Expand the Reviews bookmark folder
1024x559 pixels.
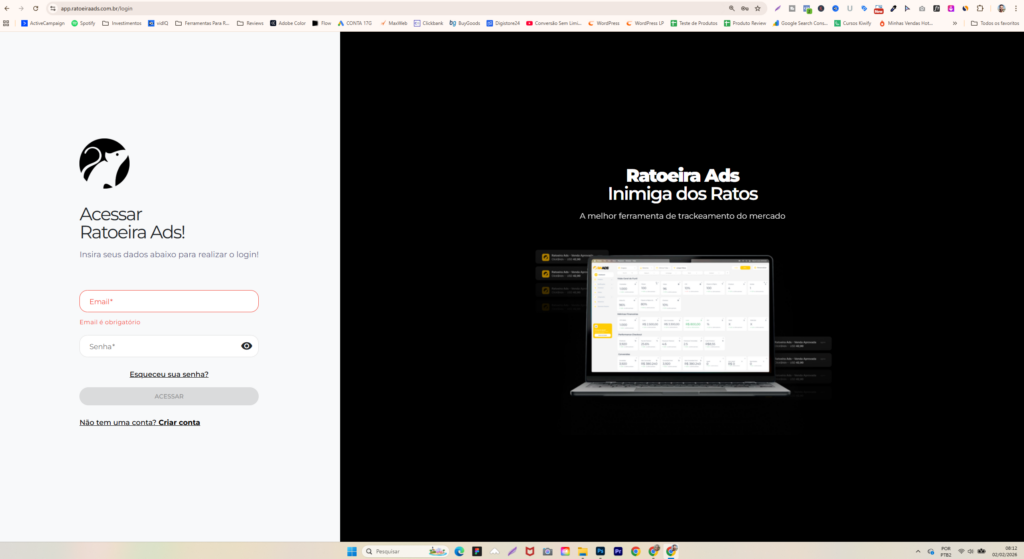250,23
